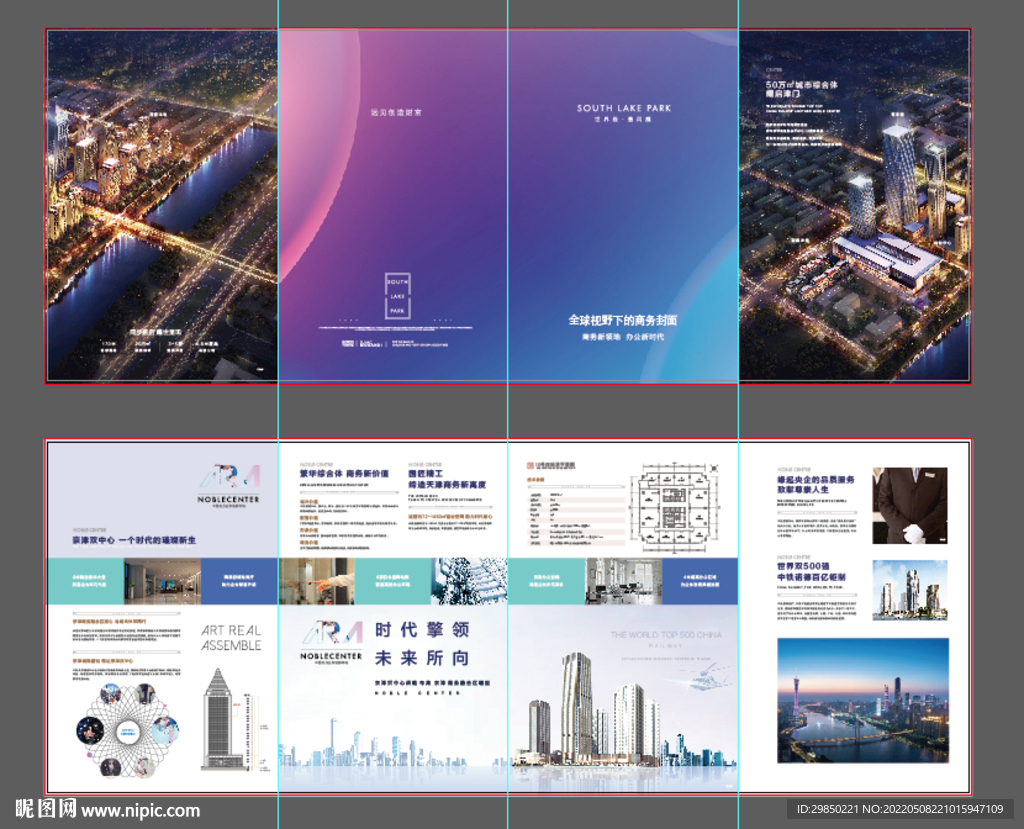
Task: Click the 全球视野下的商务封面 headline
Action: click(x=622, y=320)
